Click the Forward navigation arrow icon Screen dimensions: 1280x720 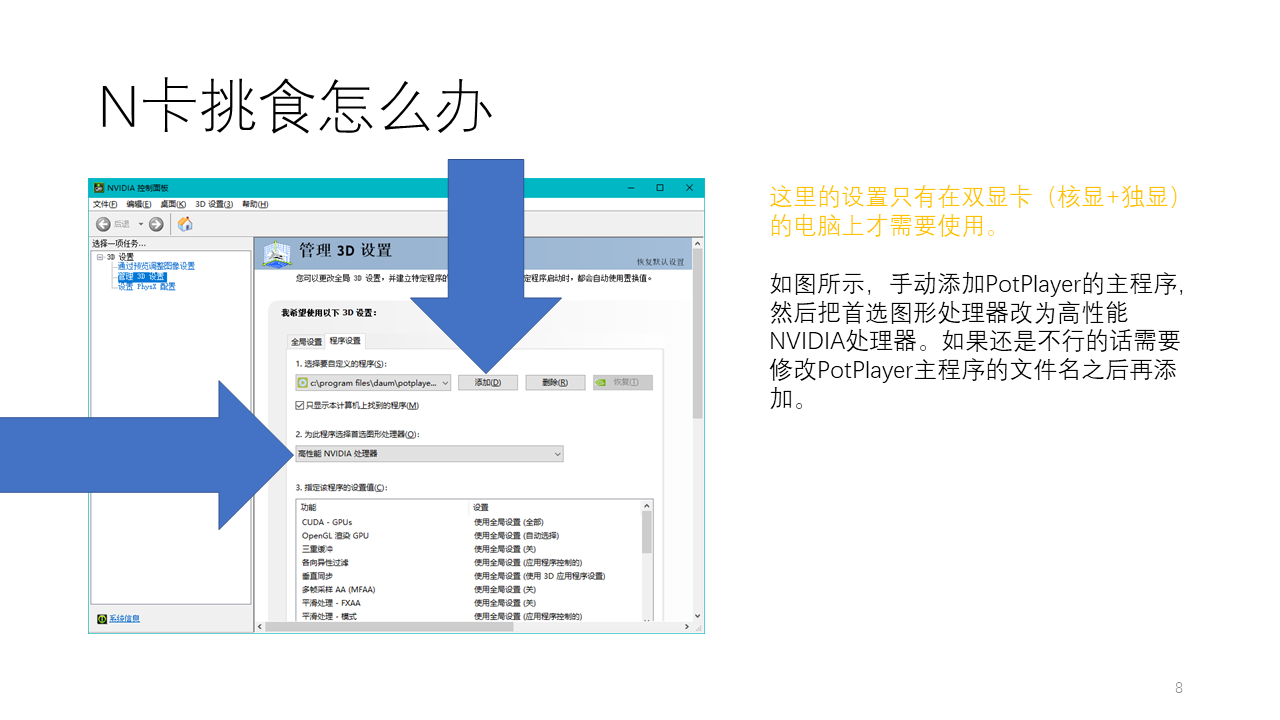pyautogui.click(x=156, y=224)
